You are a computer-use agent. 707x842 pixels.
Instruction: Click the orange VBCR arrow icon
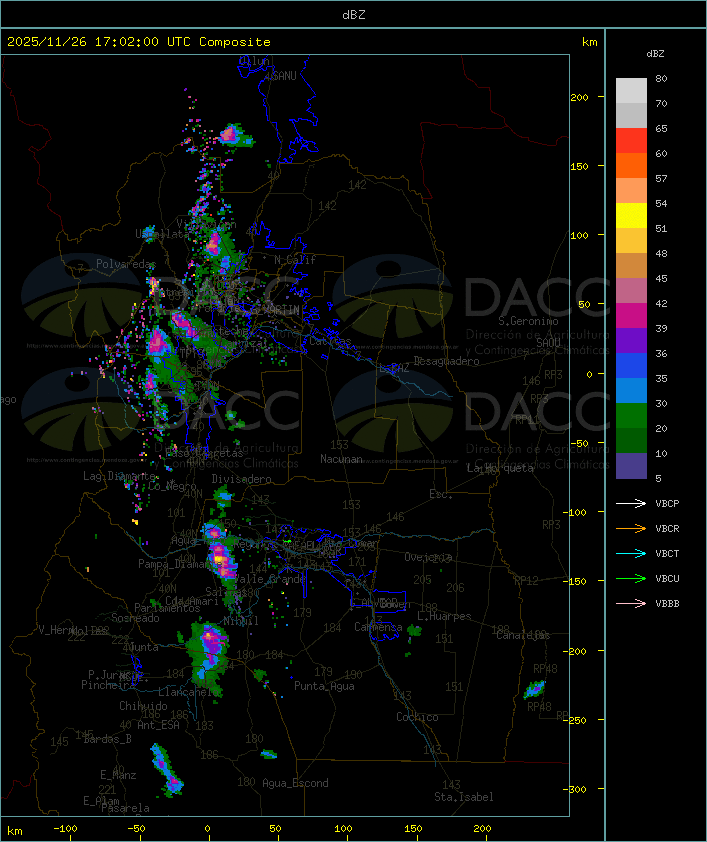[631, 528]
